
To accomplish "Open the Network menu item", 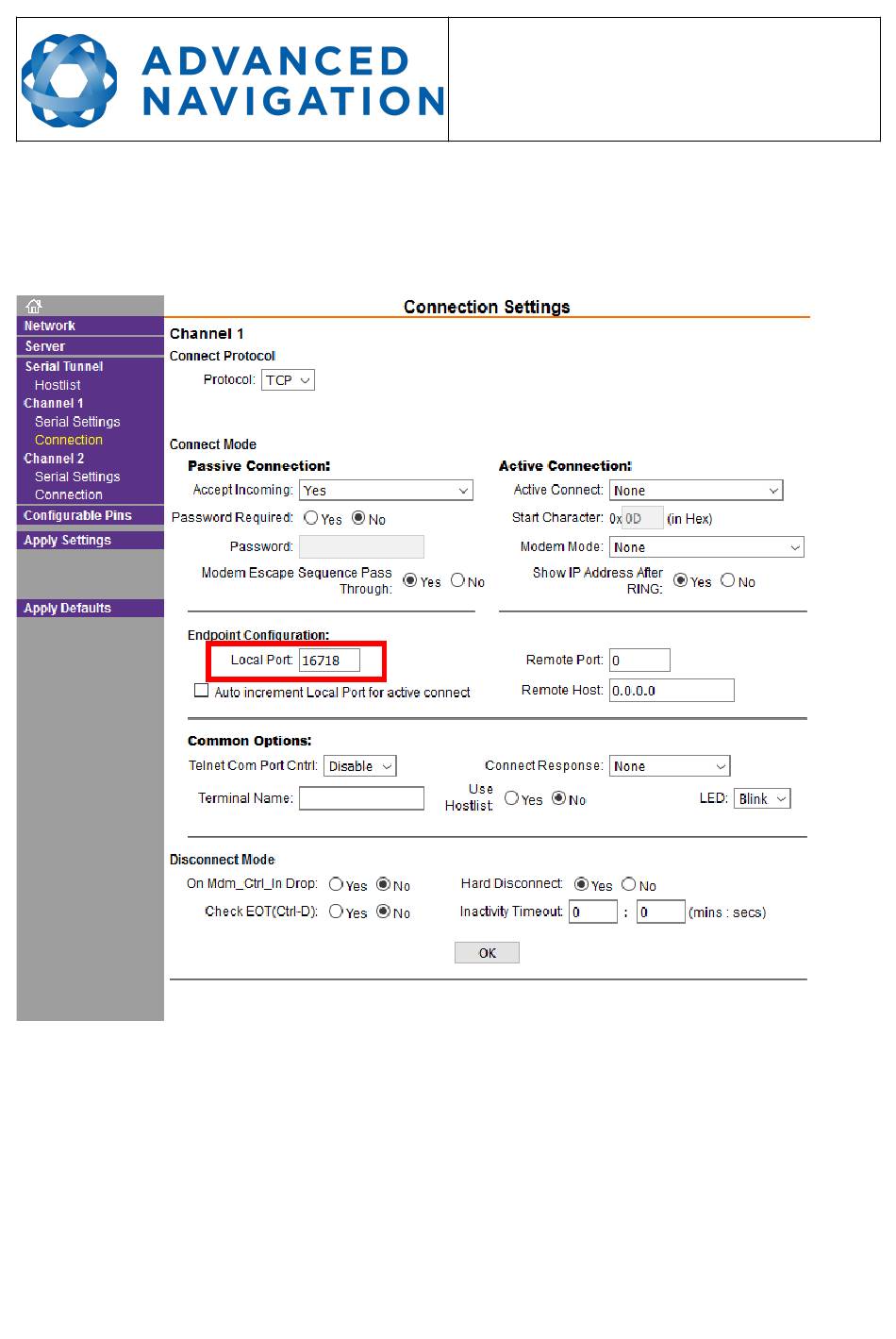I will [x=50, y=326].
